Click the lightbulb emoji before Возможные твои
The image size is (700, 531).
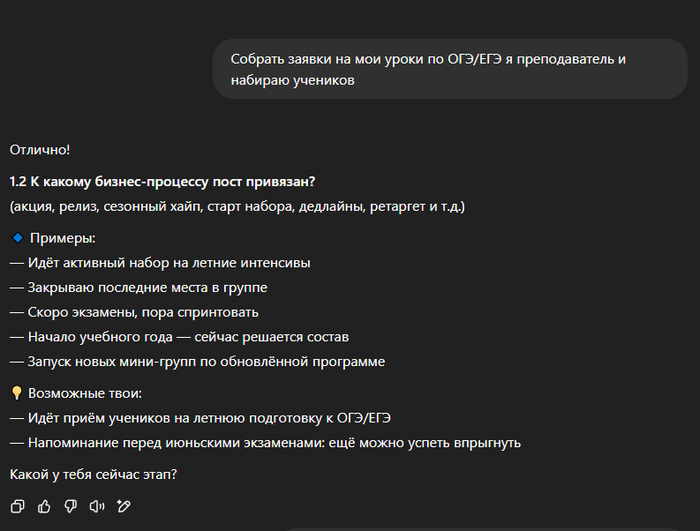click(17, 393)
